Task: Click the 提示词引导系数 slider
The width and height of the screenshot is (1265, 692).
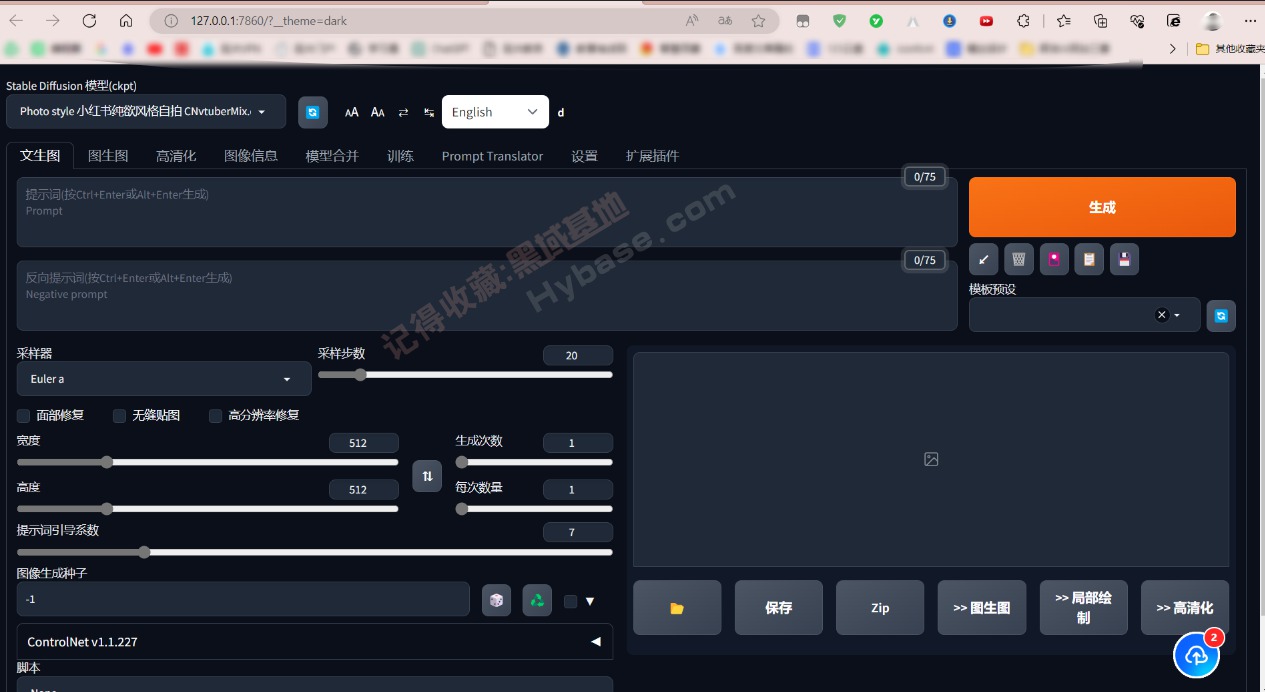Action: point(315,552)
